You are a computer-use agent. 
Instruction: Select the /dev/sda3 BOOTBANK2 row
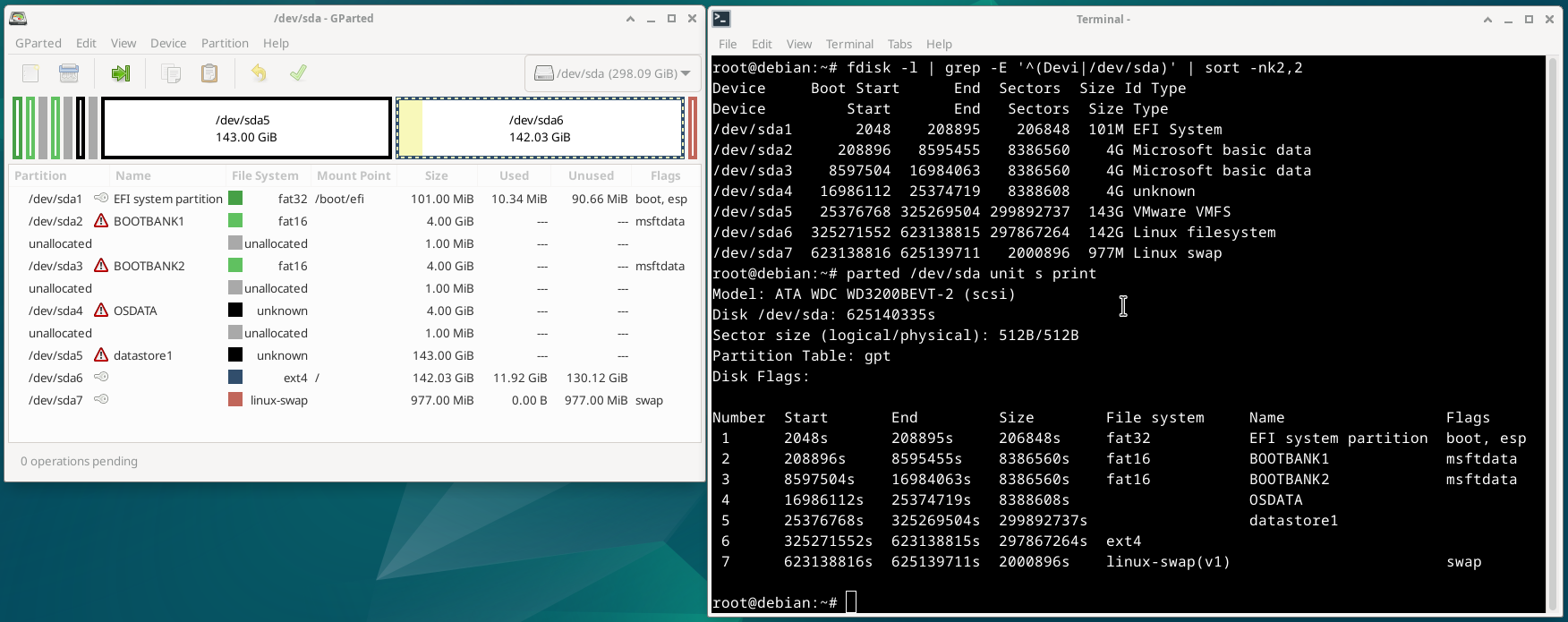click(x=354, y=266)
